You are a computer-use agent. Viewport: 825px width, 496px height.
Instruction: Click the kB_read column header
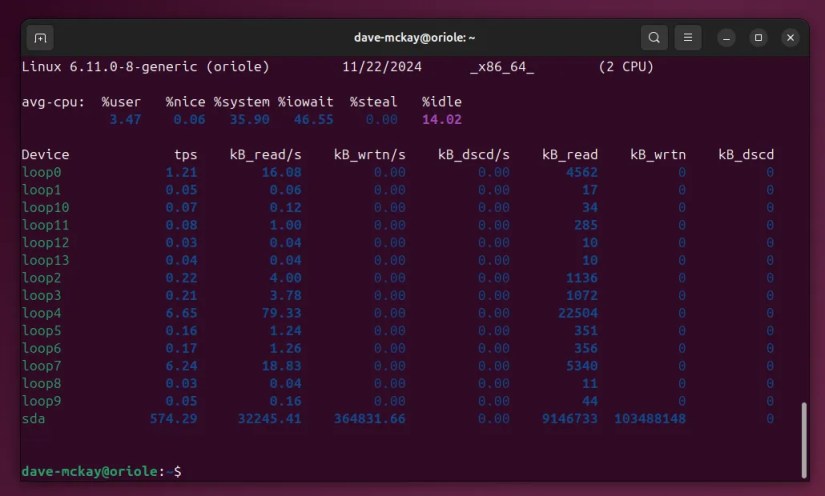570,155
